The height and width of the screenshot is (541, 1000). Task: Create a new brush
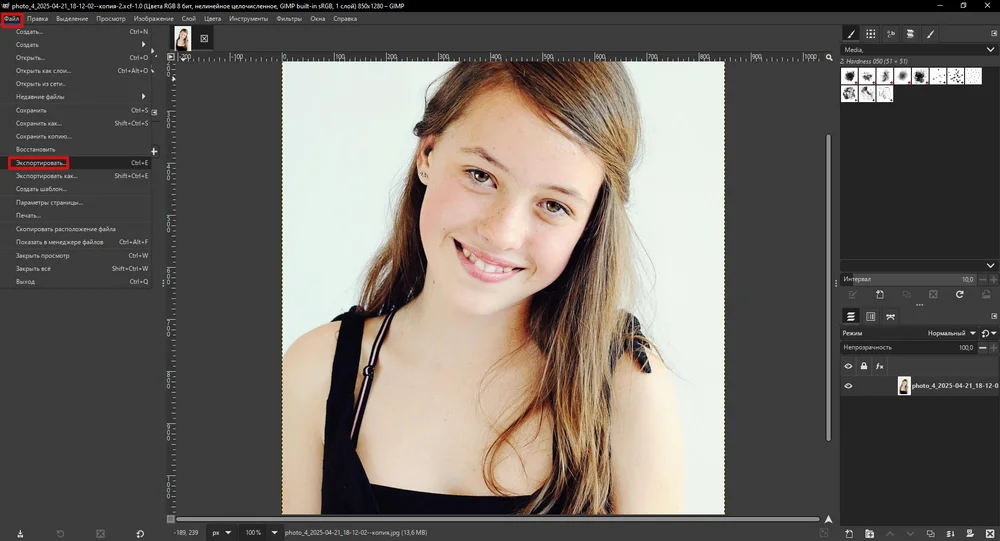coord(879,294)
